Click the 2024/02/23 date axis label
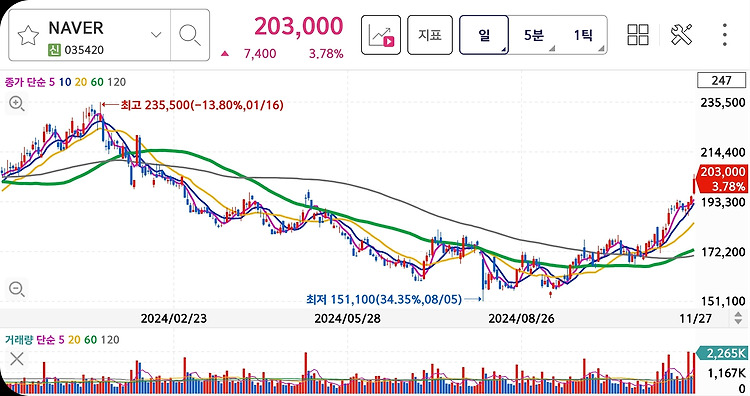750x396 pixels. tap(174, 319)
